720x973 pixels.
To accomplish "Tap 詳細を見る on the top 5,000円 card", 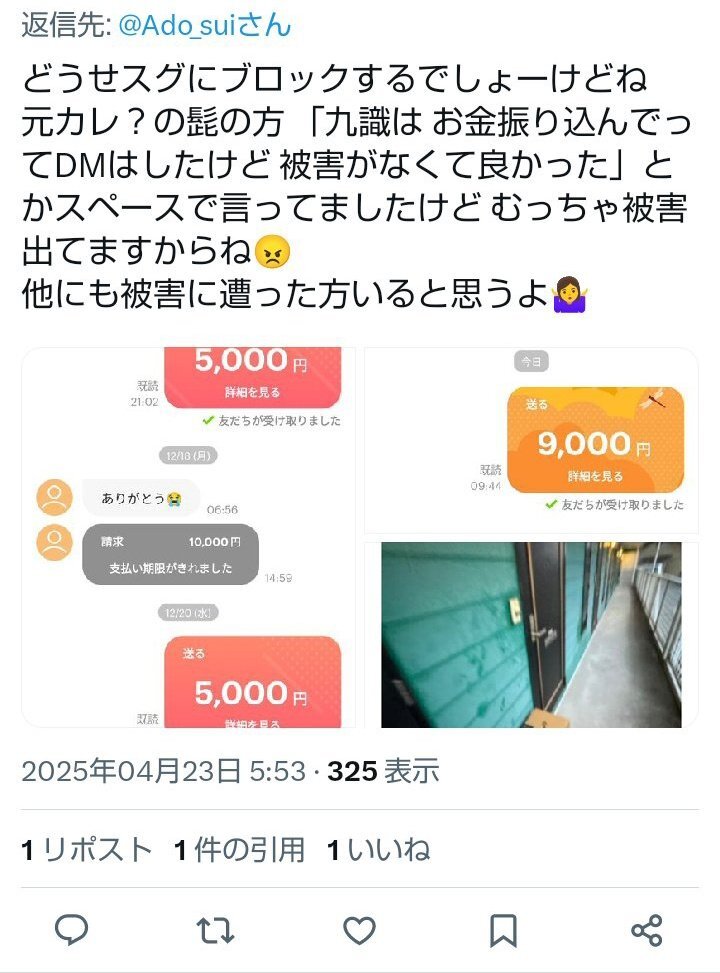I will pyautogui.click(x=252, y=392).
